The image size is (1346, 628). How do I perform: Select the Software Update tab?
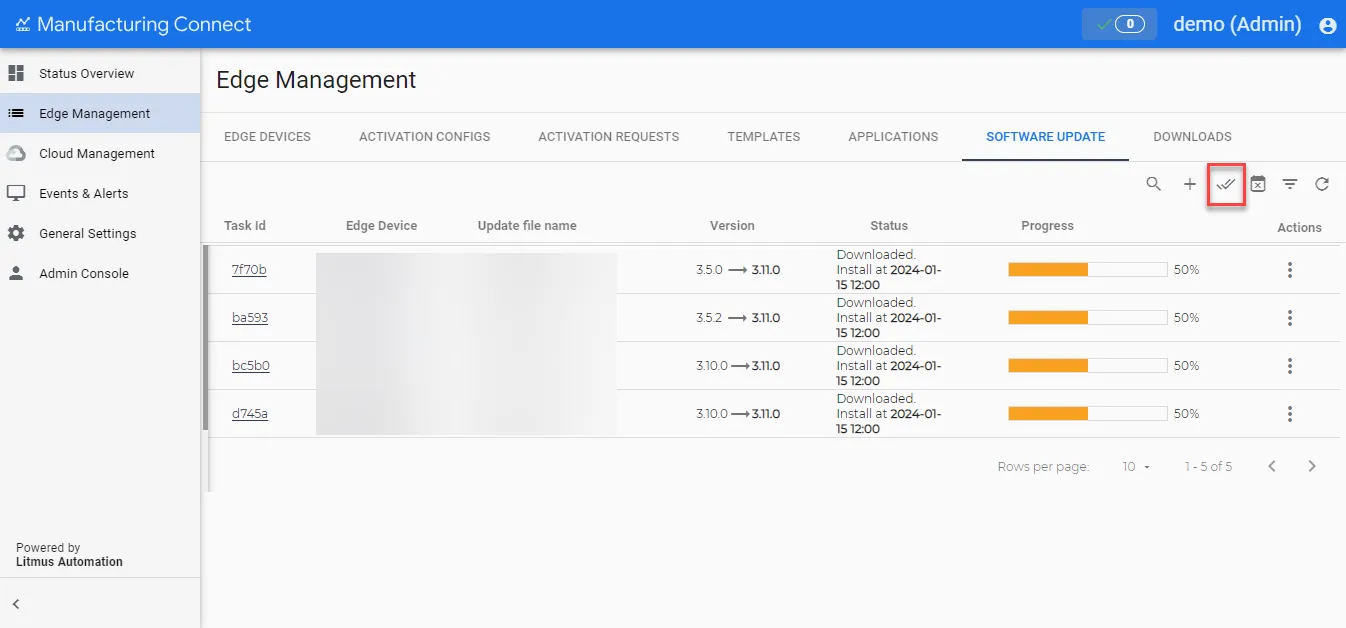coord(1046,137)
